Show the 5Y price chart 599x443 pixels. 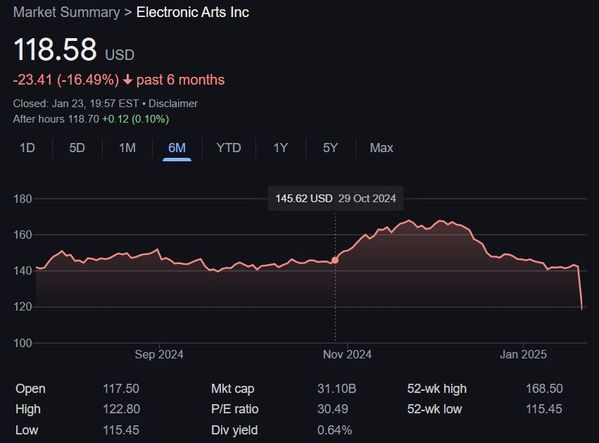[330, 148]
